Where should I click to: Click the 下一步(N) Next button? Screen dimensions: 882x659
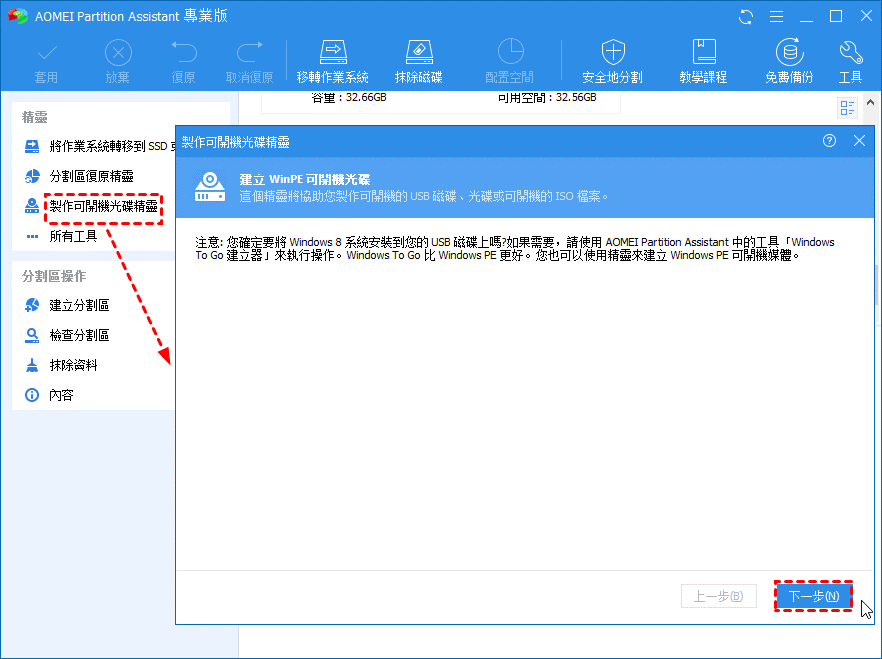(x=813, y=596)
